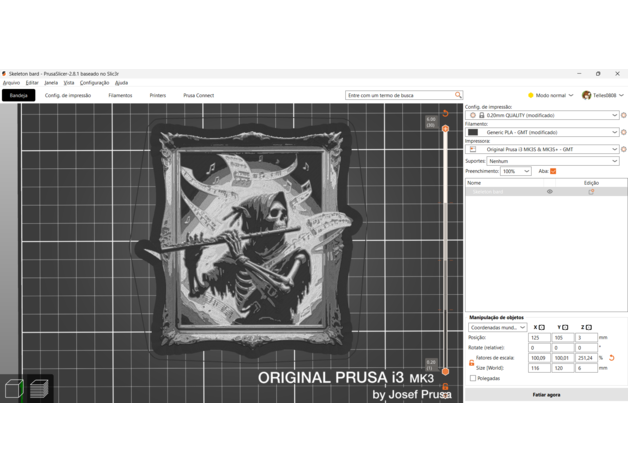Image resolution: width=628 pixels, height=472 pixels.
Task: Switch to sliced layers preview icon
Action: tap(39, 388)
